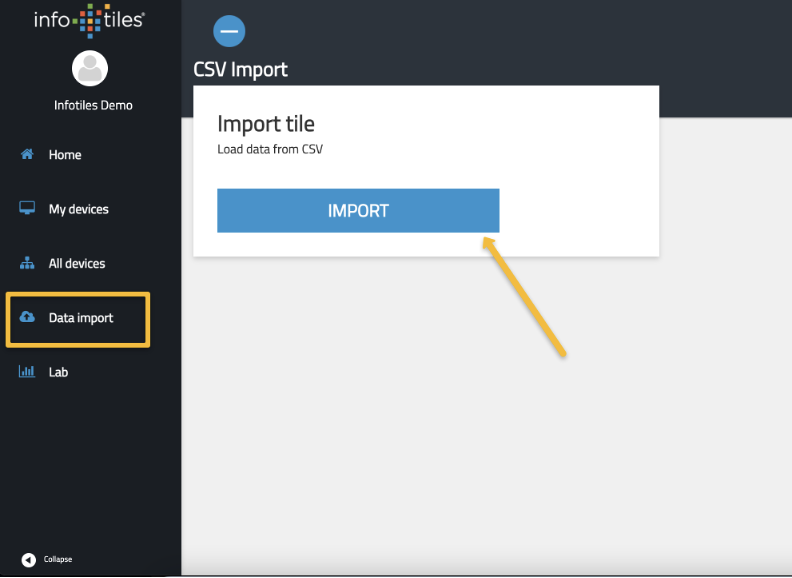Collapse the CSV Import section minus icon
Image resolution: width=792 pixels, height=578 pixels.
[229, 31]
